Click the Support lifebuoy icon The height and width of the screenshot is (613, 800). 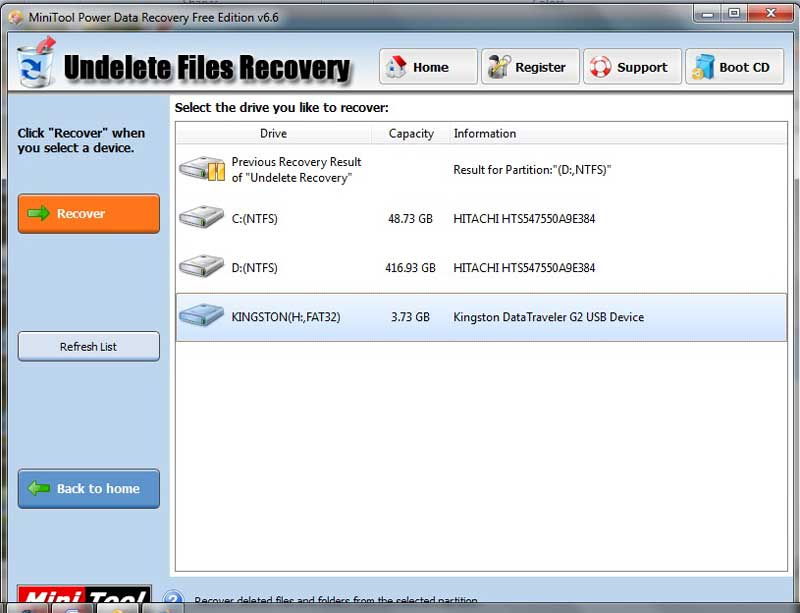(601, 67)
